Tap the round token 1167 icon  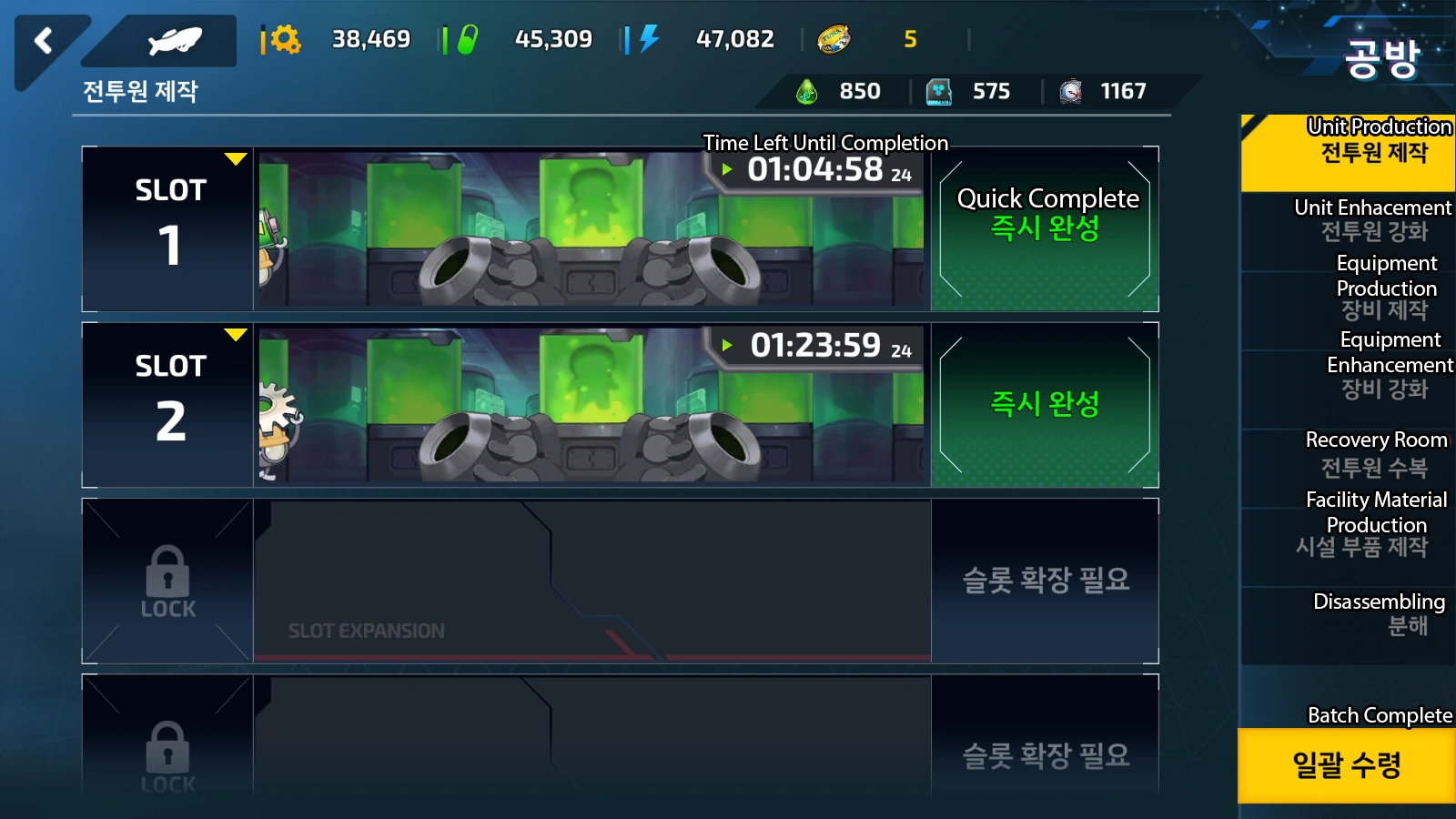pyautogui.click(x=1071, y=91)
